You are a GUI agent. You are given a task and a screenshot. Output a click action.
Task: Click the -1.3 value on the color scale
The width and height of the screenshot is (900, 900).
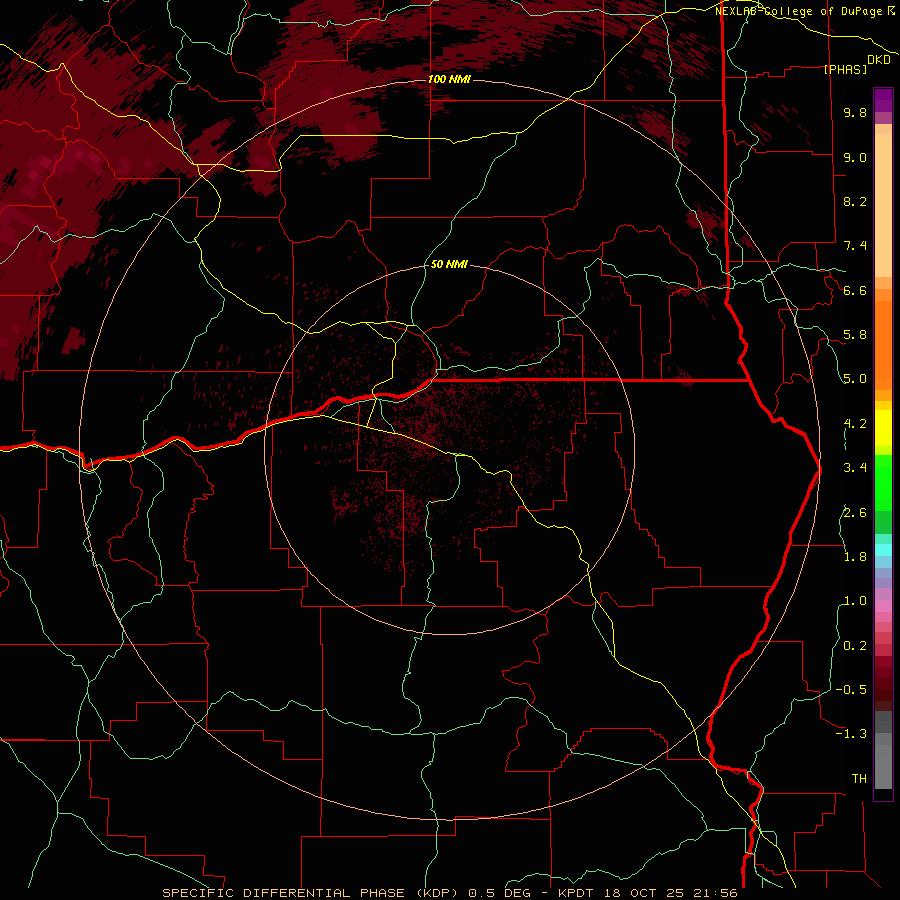click(851, 734)
